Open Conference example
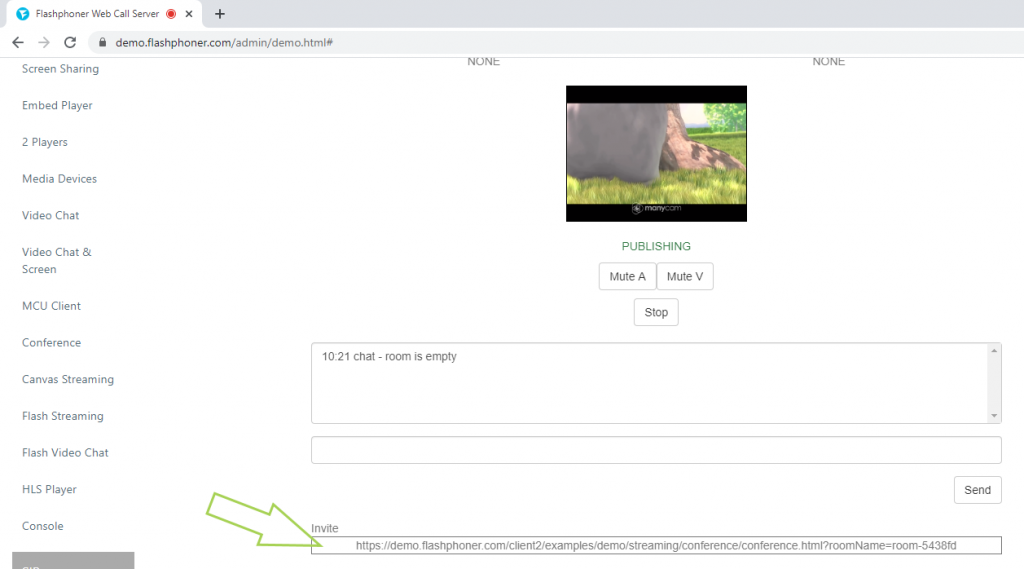The height and width of the screenshot is (569, 1024). pos(51,342)
